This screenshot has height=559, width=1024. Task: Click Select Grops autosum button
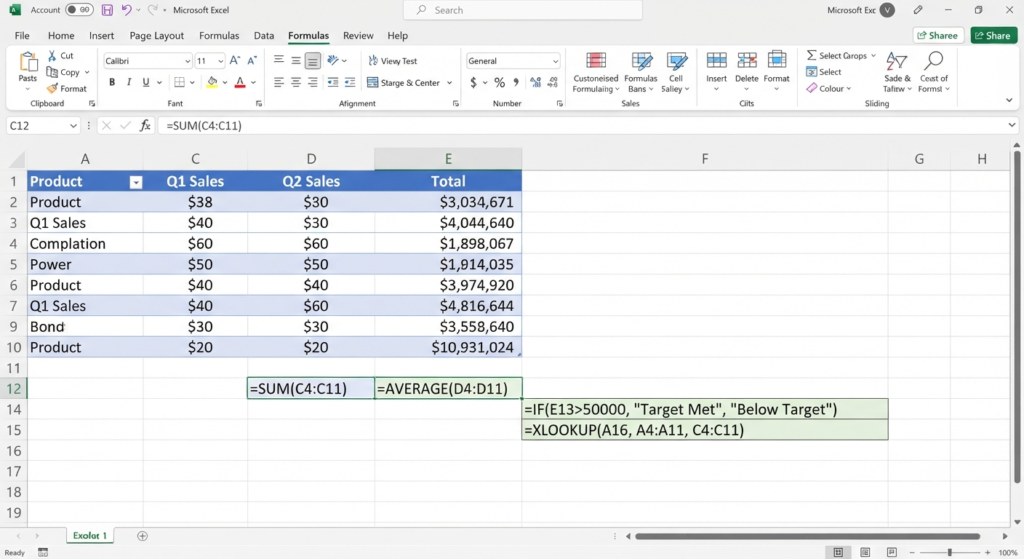tap(840, 56)
